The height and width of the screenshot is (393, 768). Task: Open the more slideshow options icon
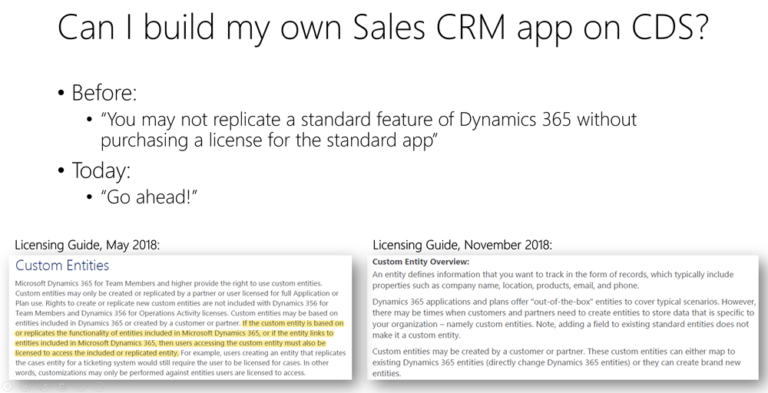coord(99,387)
